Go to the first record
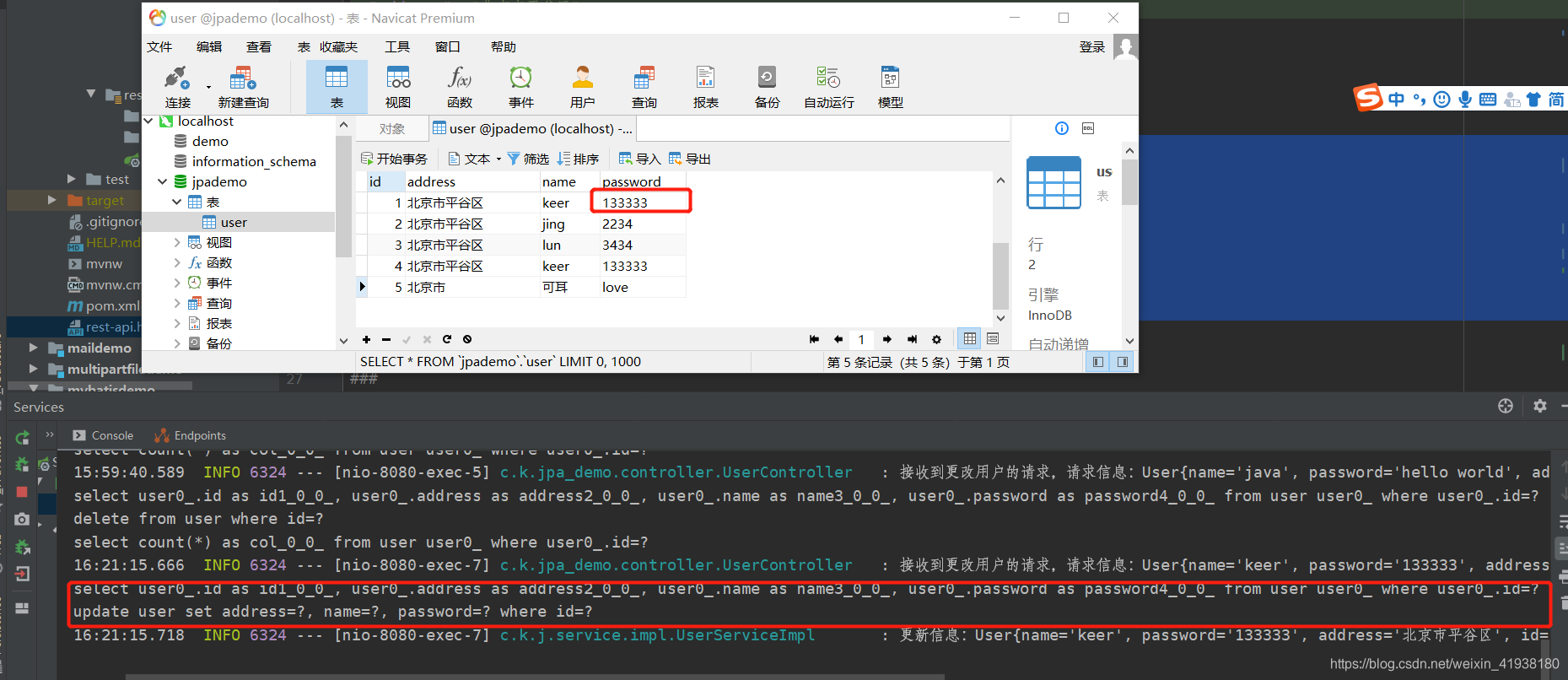 (814, 339)
